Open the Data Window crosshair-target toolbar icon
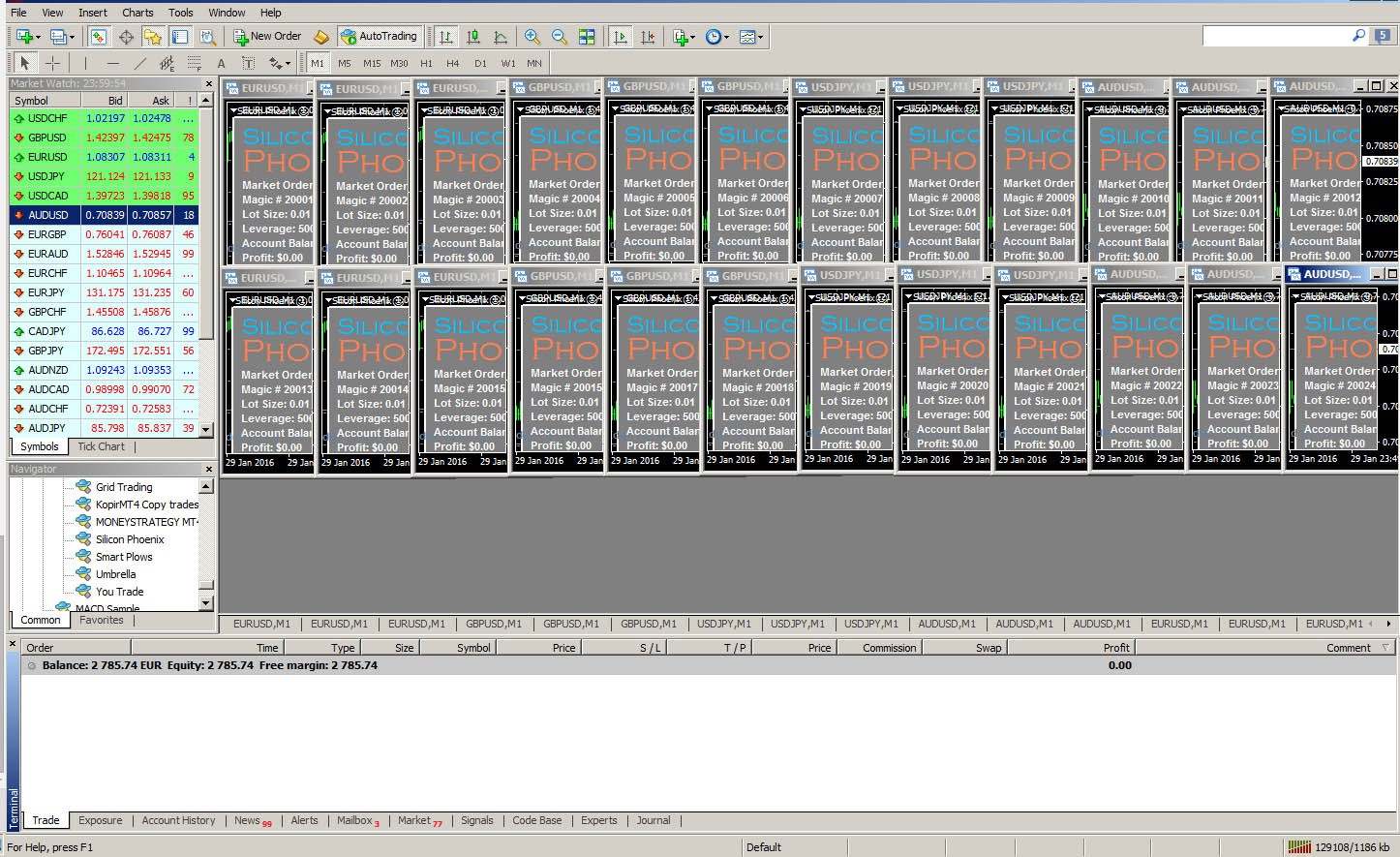Viewport: 1400px width, 857px height. coord(126,37)
